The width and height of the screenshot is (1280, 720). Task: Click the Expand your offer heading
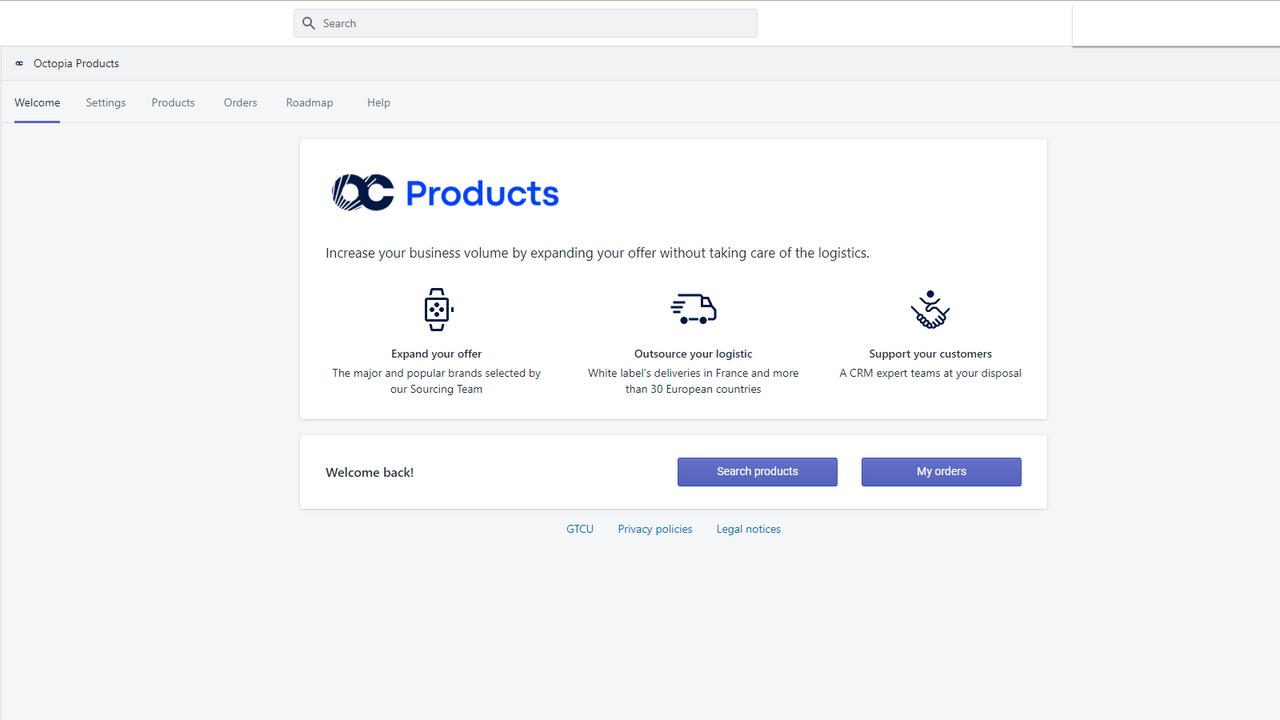point(437,354)
